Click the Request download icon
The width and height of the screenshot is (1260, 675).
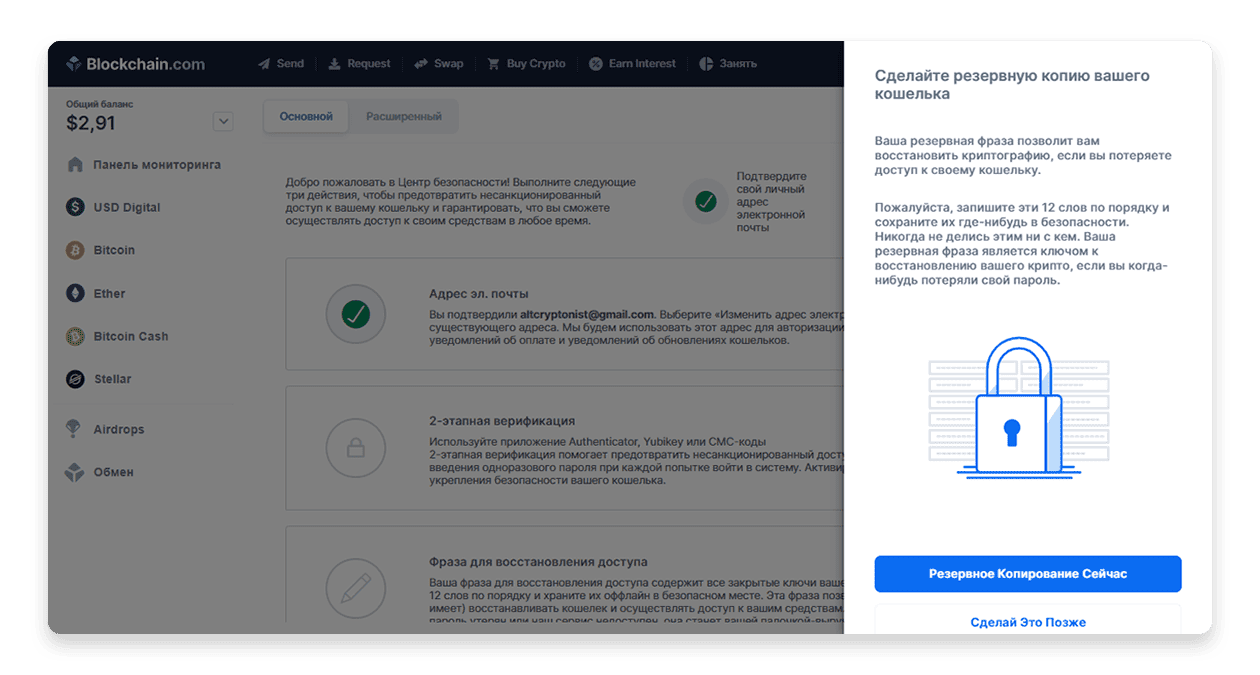tap(335, 64)
